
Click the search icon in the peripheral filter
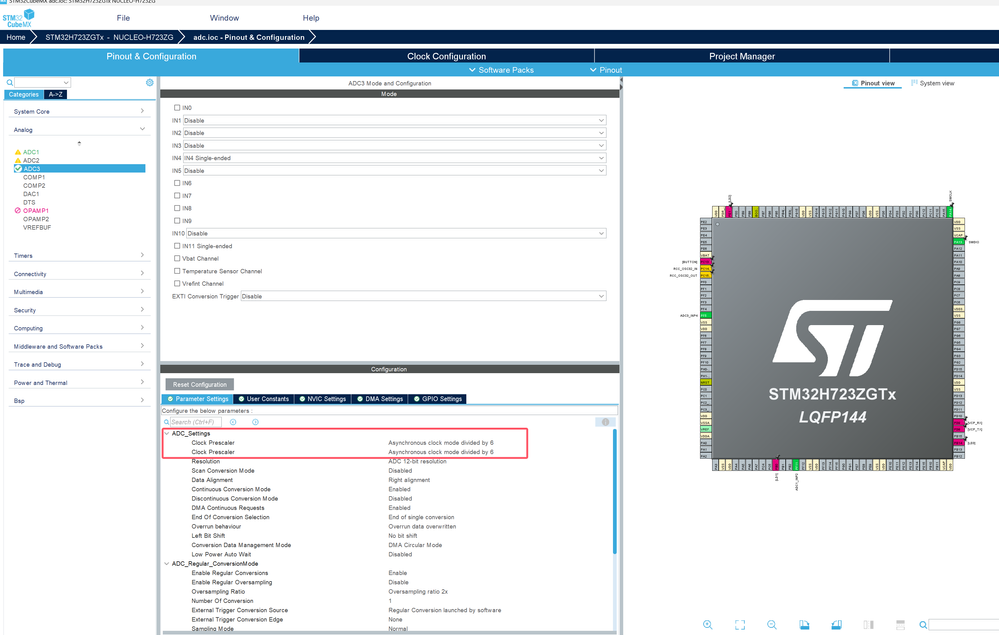click(x=10, y=83)
